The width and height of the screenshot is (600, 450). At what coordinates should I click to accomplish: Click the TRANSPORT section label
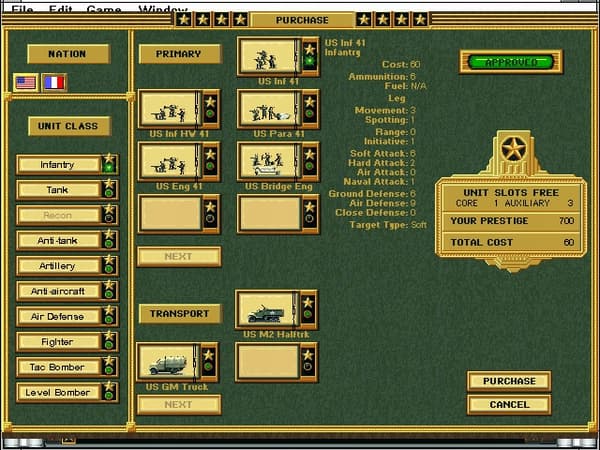tap(179, 314)
